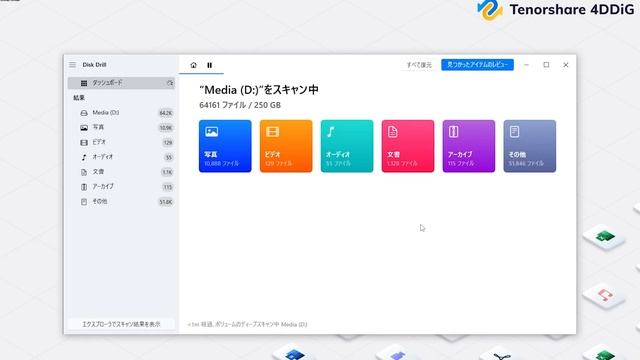640x360 pixels.
Task: Select その他 in the sidebar list
Action: (x=121, y=202)
